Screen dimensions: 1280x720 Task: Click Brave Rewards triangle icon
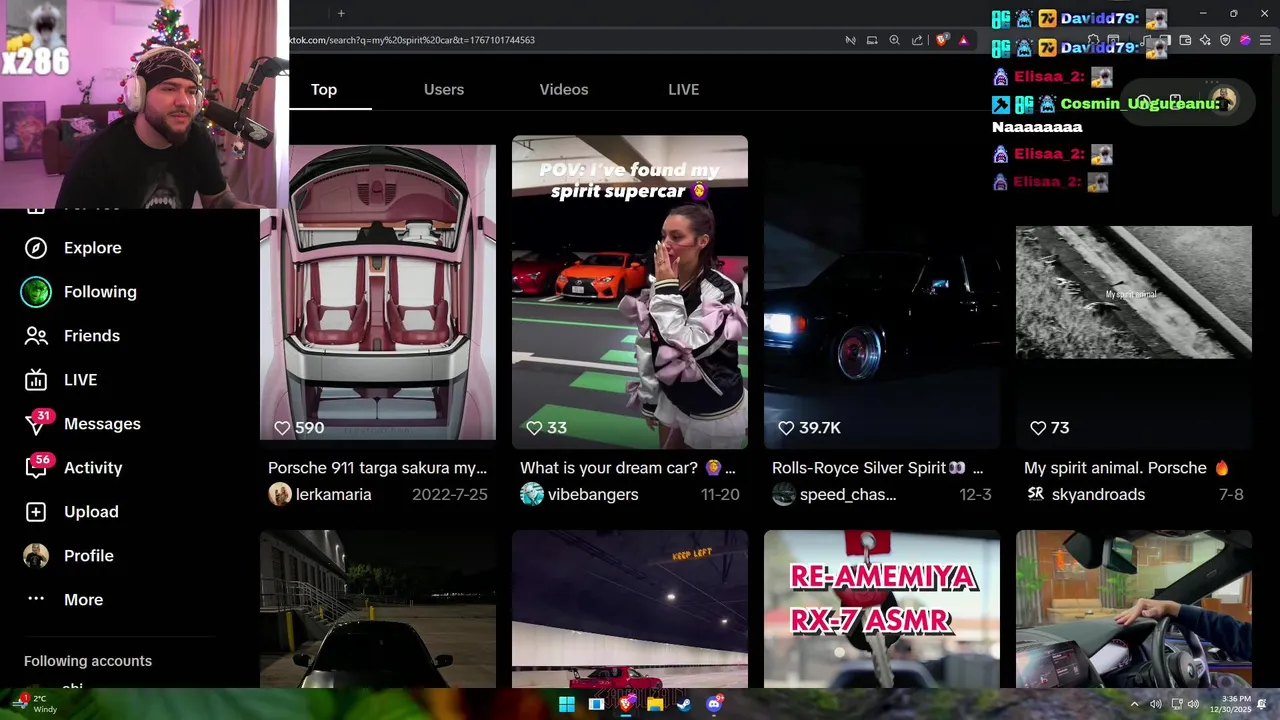(963, 40)
